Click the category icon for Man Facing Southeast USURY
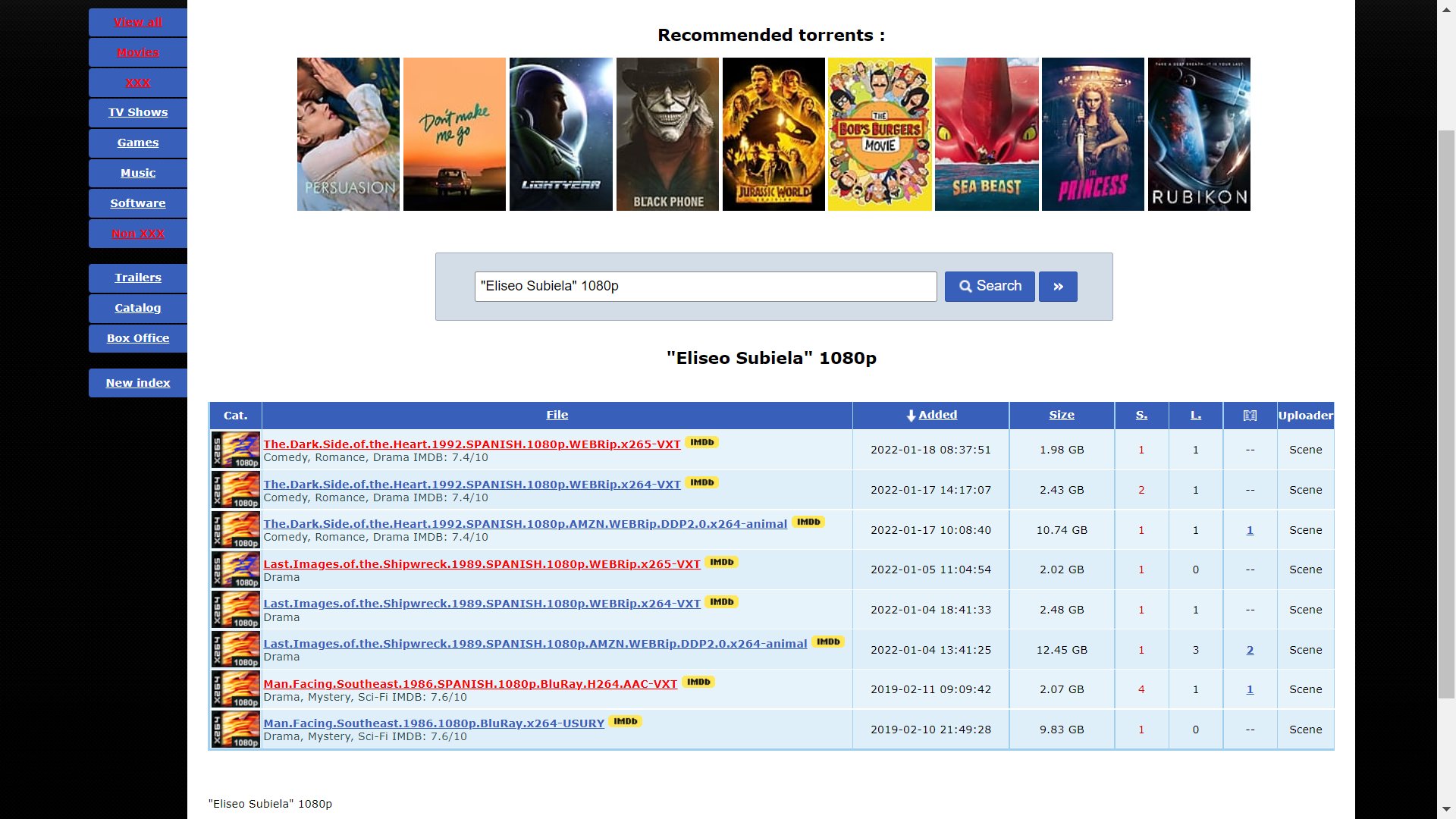 point(236,730)
